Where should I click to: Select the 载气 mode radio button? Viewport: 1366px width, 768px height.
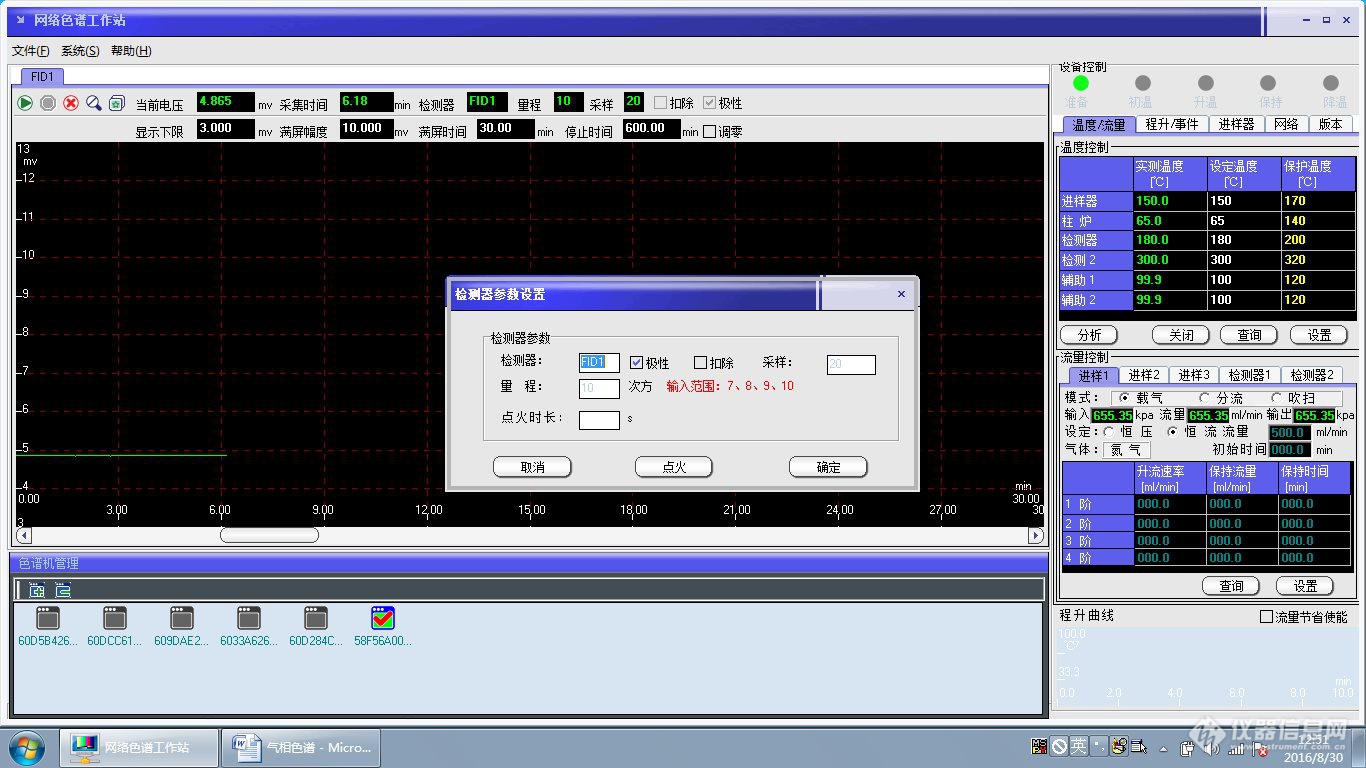coord(1124,398)
